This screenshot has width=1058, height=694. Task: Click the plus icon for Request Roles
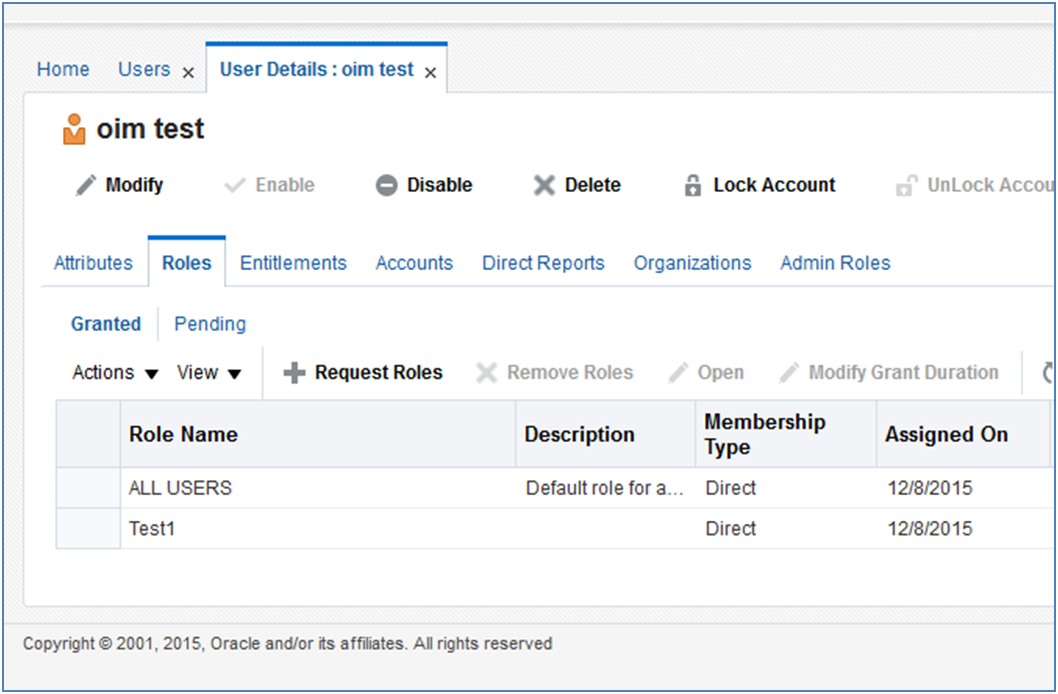294,373
